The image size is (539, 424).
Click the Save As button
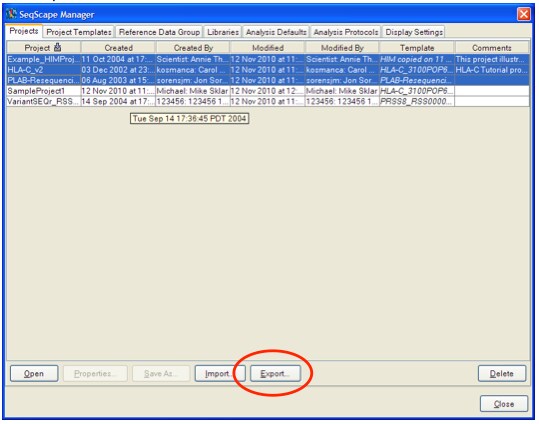pyautogui.click(x=161, y=373)
